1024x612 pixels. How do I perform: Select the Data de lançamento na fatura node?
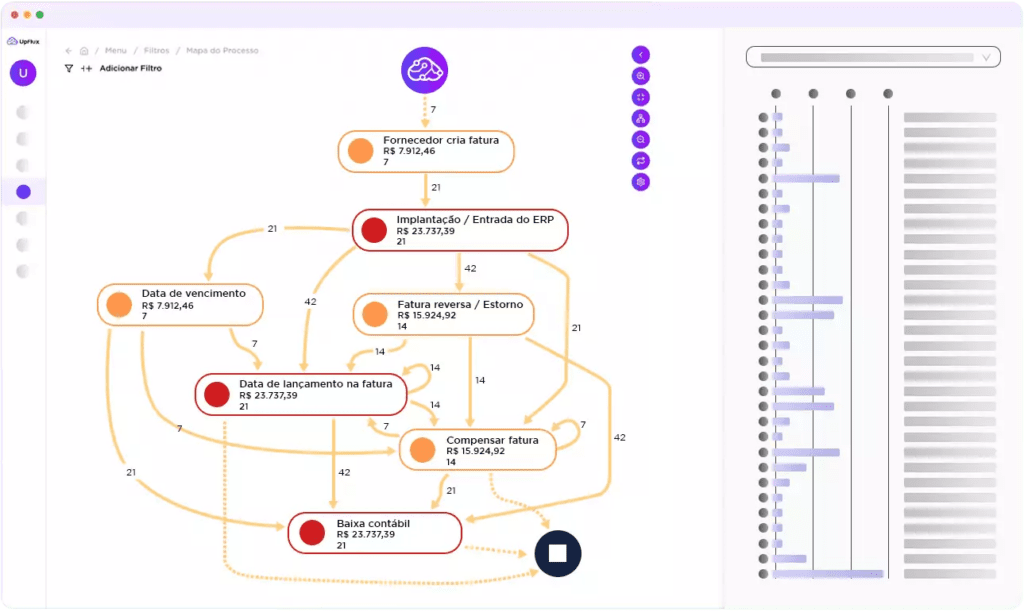tap(301, 395)
